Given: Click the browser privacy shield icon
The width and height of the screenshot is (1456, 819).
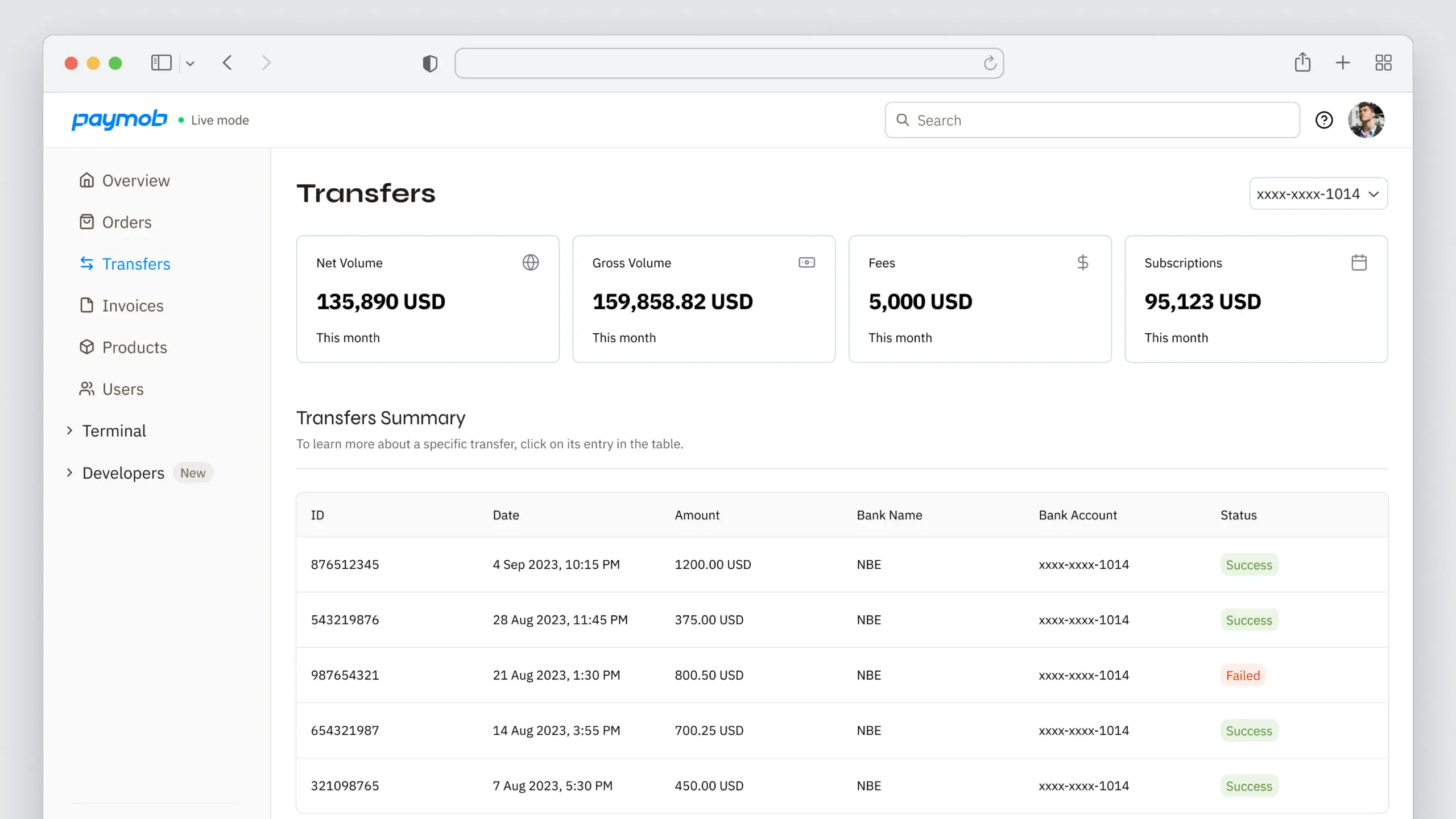Looking at the screenshot, I should coord(430,63).
